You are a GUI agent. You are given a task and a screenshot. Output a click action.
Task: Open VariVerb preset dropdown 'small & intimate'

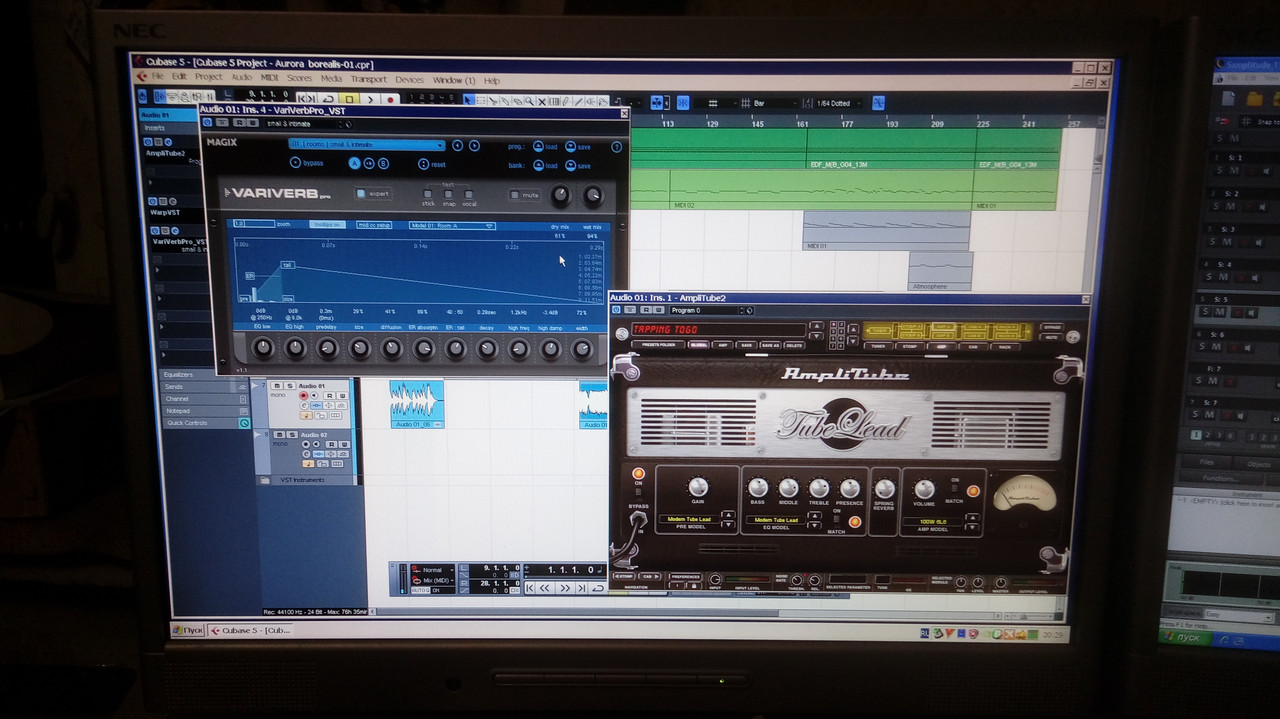coord(367,145)
